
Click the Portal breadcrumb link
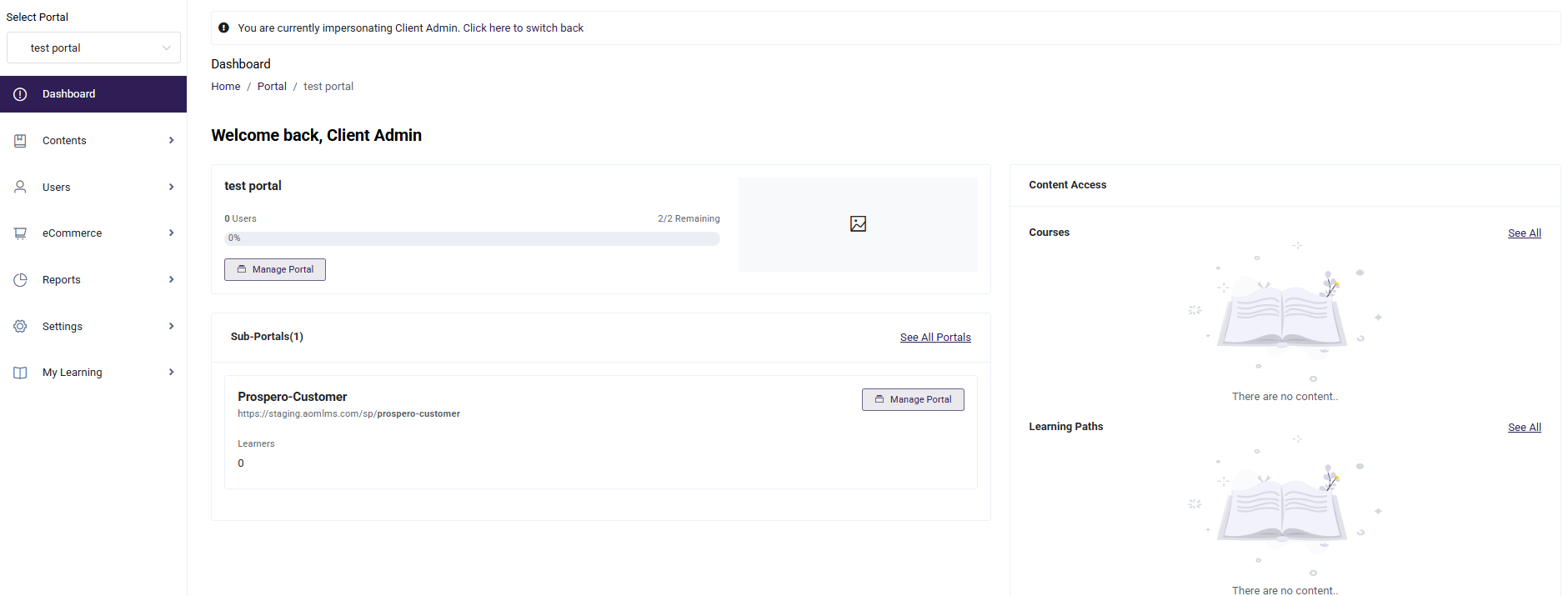(x=272, y=87)
